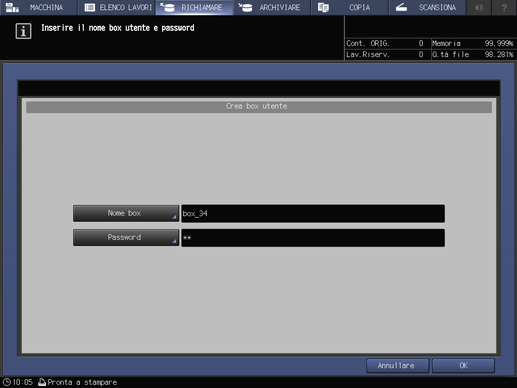Select the RICHIAMARE tab
The width and height of the screenshot is (517, 388).
(x=194, y=7)
